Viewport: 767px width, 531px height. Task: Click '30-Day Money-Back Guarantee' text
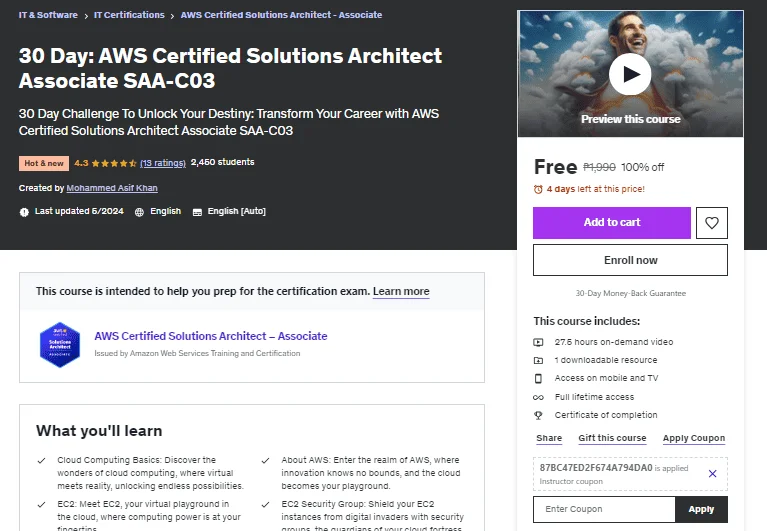(x=631, y=293)
